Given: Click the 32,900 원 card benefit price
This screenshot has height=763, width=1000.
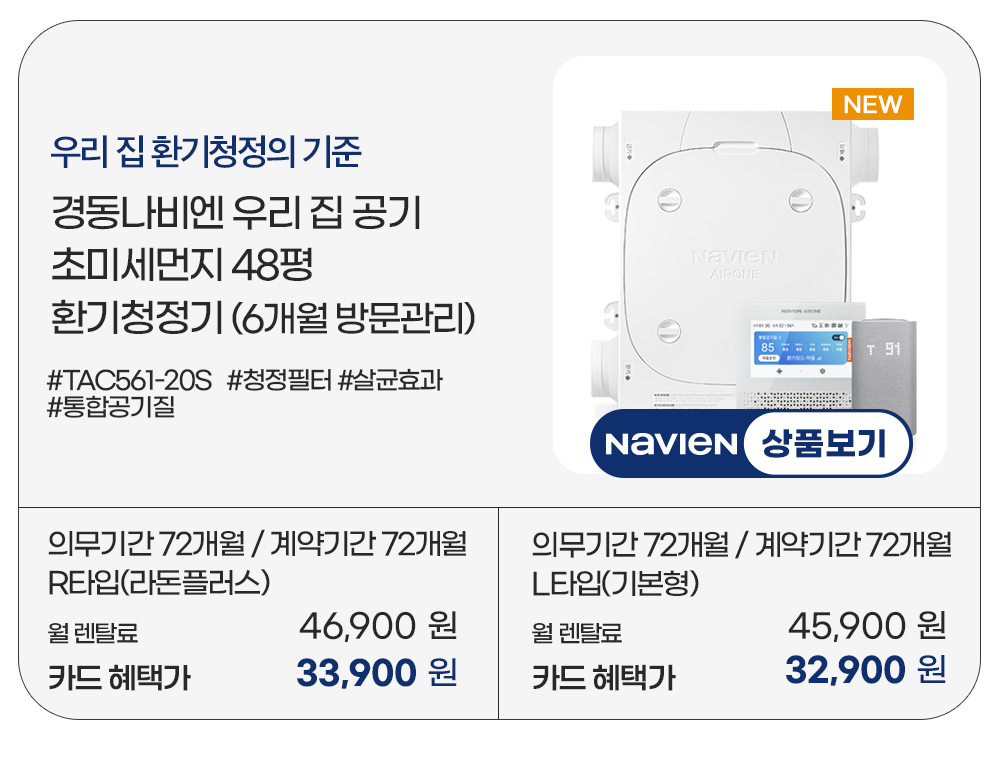Looking at the screenshot, I should [865, 670].
